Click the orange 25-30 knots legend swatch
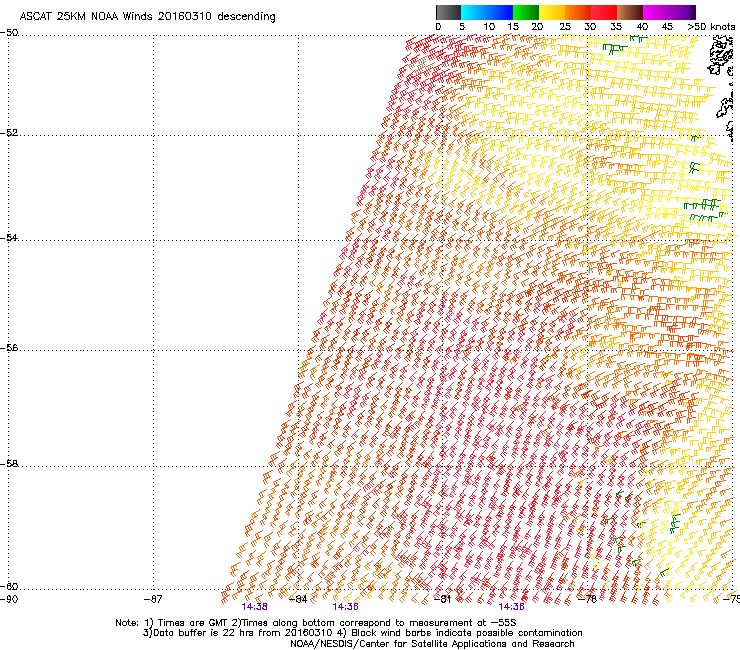The height and width of the screenshot is (650, 740). (x=578, y=12)
